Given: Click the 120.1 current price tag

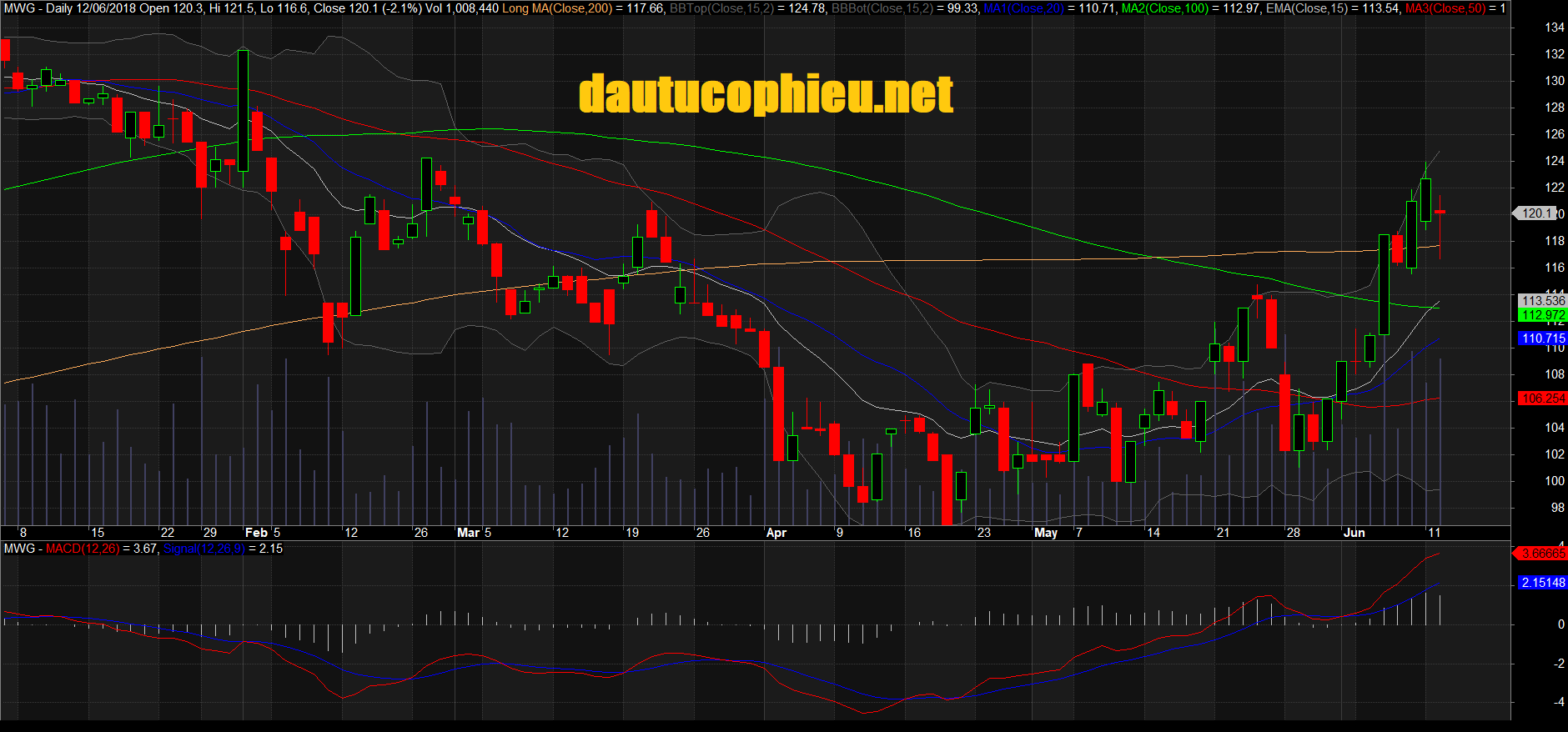Looking at the screenshot, I should 1537,213.
